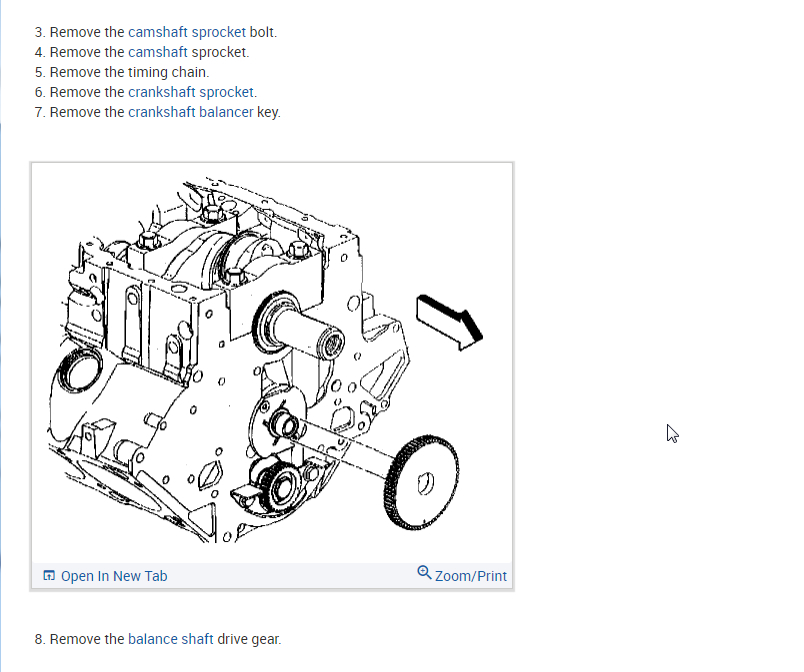Click the word 'bolt.' in step 3
Image resolution: width=804 pixels, height=672 pixels.
click(x=263, y=32)
